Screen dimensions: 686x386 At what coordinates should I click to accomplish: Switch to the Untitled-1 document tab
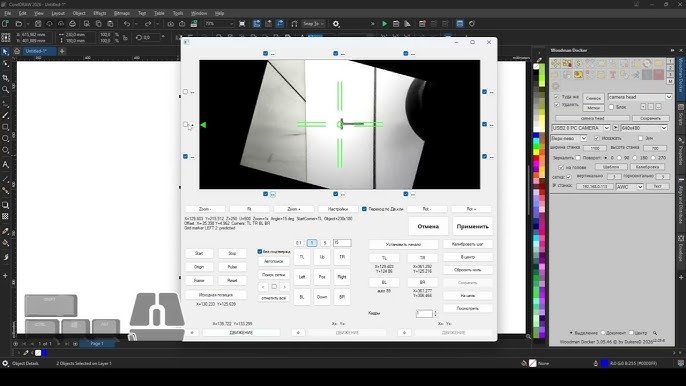(x=39, y=51)
